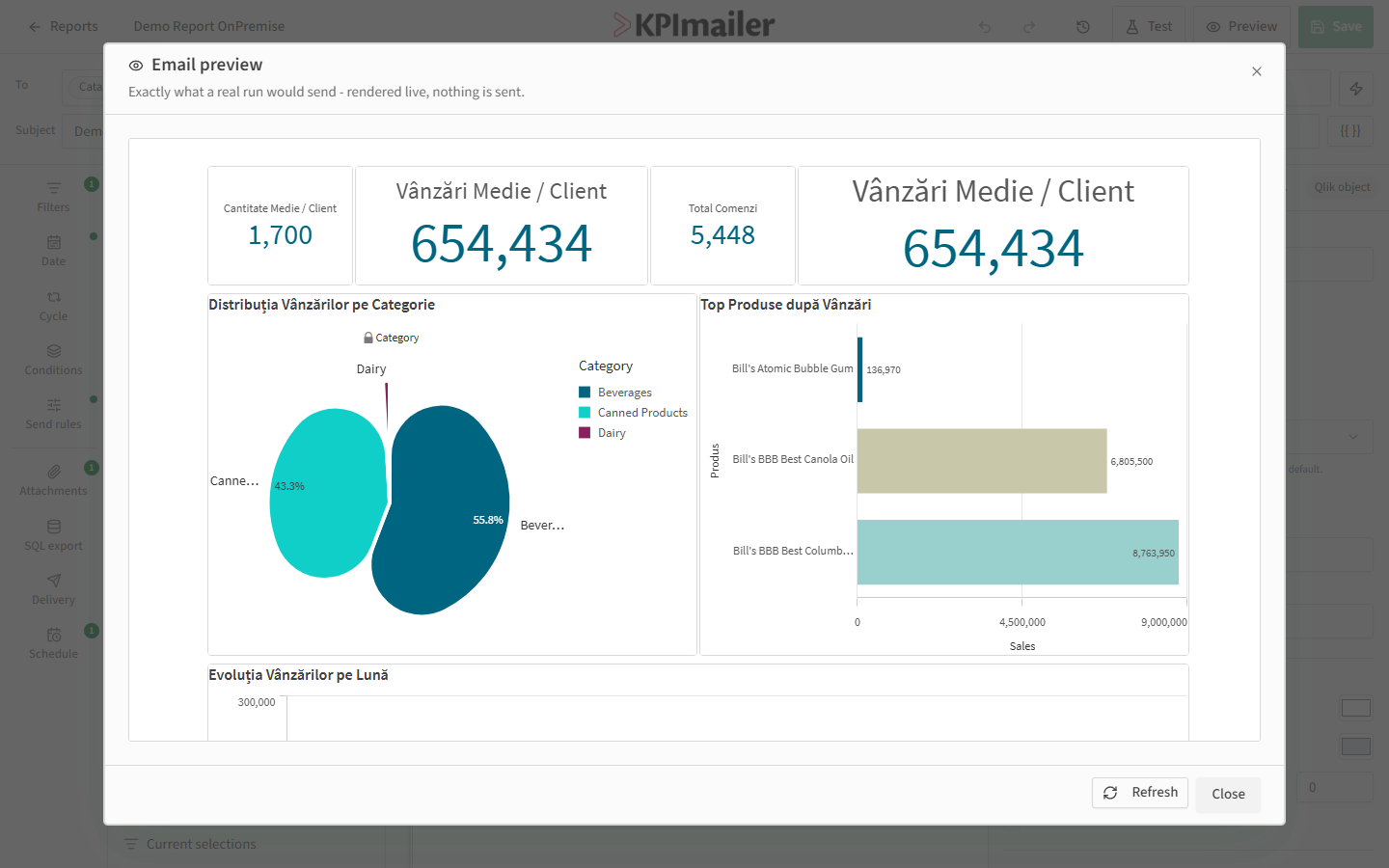
Task: Open the Send rules sidebar section
Action: click(54, 414)
